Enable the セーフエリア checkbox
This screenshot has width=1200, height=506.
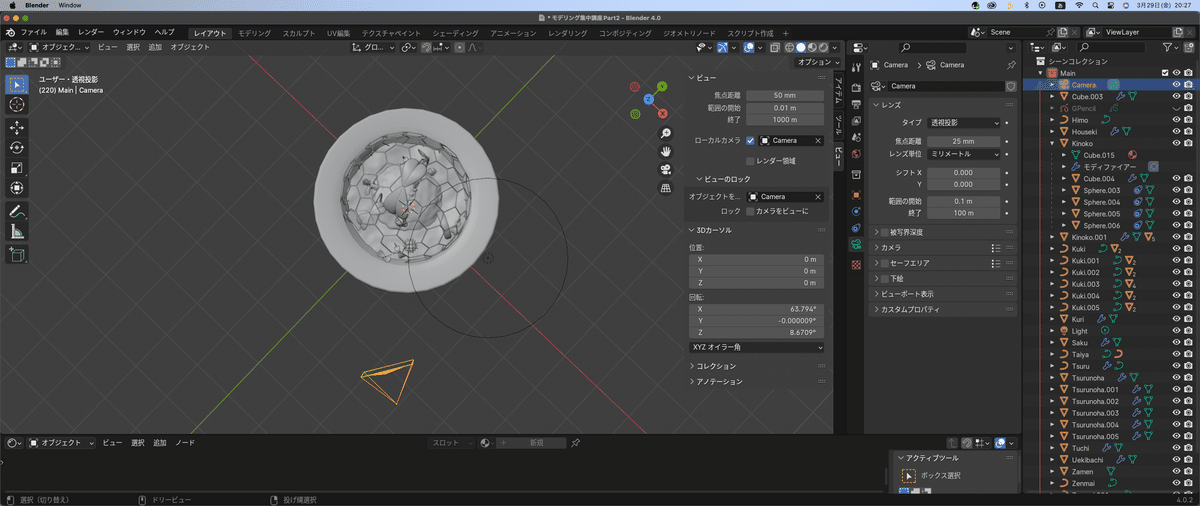pyautogui.click(x=884, y=263)
